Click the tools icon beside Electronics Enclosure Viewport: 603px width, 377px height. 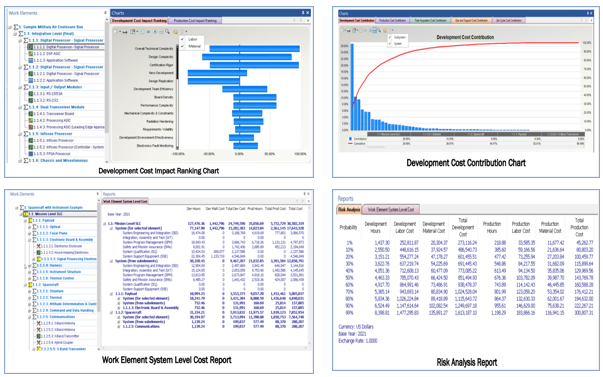38,246
